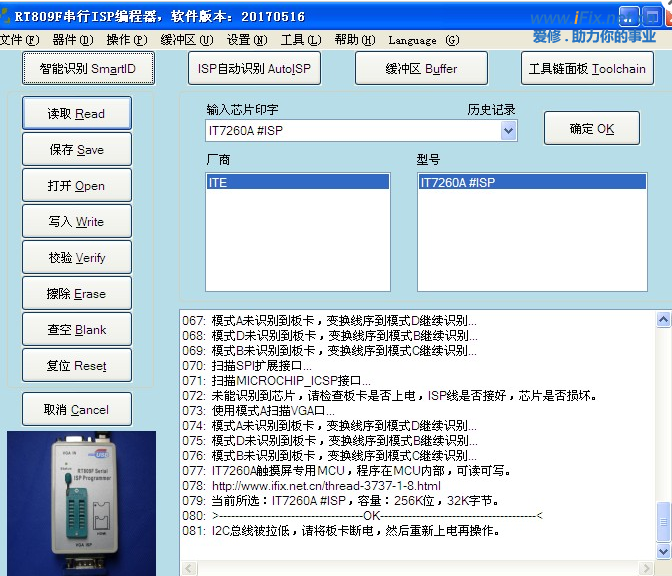672x576 pixels.
Task: Click the chip marking input field
Action: 353,131
